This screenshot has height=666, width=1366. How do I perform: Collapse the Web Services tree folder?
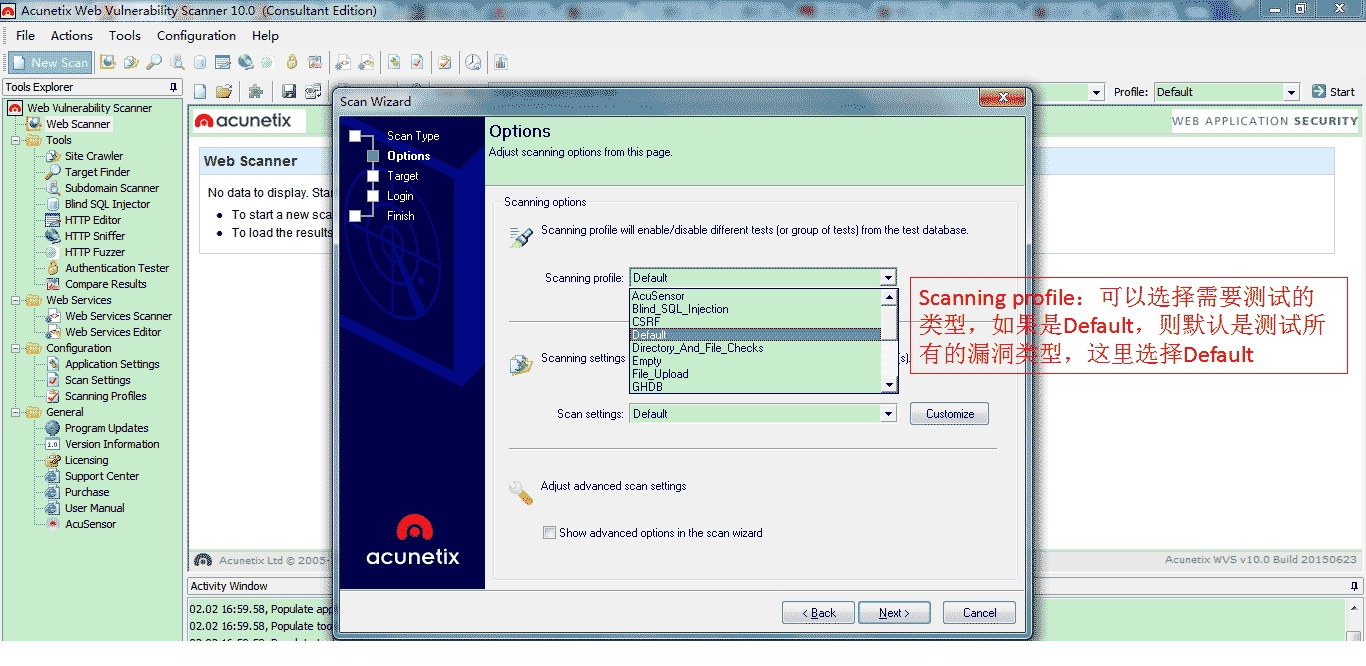[16, 300]
